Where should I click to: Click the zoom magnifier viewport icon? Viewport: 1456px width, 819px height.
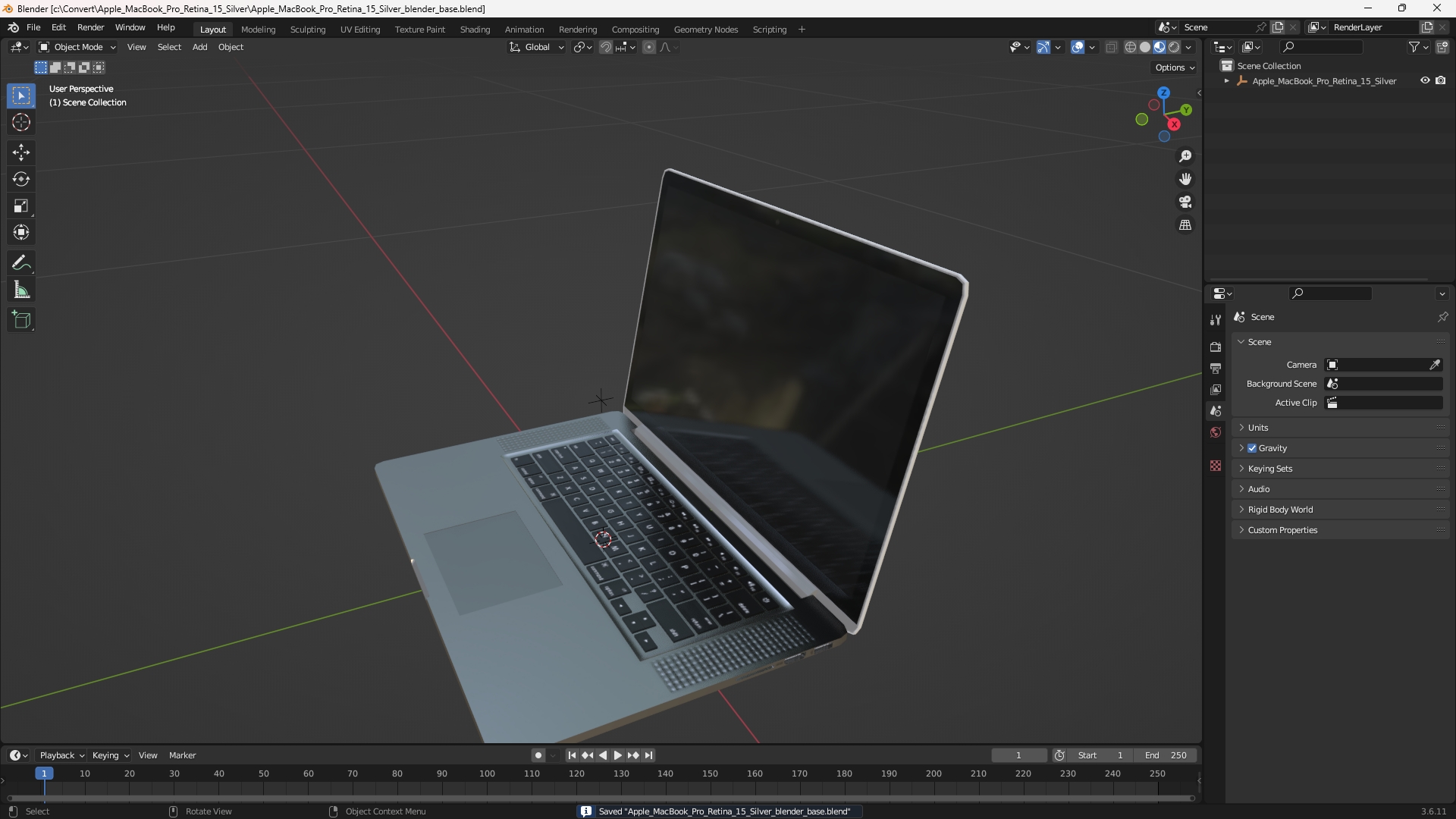1185,156
